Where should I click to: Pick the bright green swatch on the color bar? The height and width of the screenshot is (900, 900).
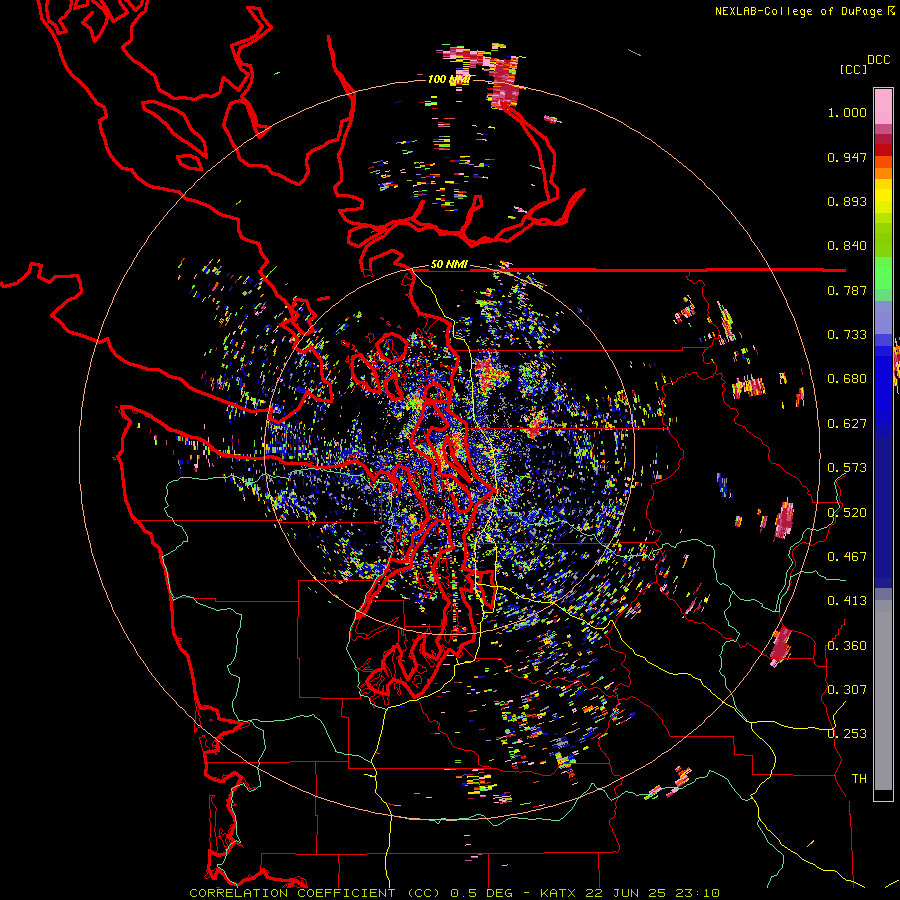click(883, 273)
